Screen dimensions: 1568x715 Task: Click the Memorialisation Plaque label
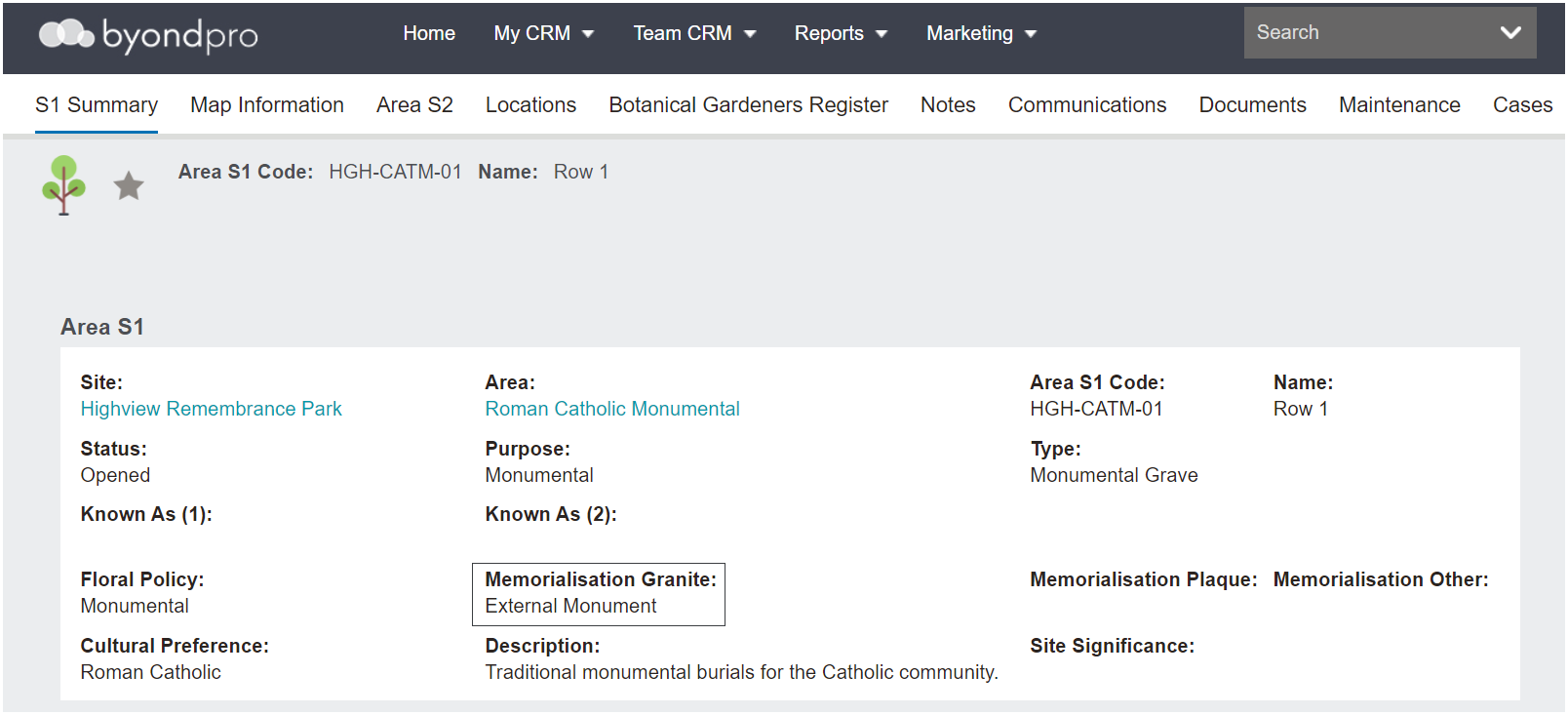pyautogui.click(x=1144, y=579)
